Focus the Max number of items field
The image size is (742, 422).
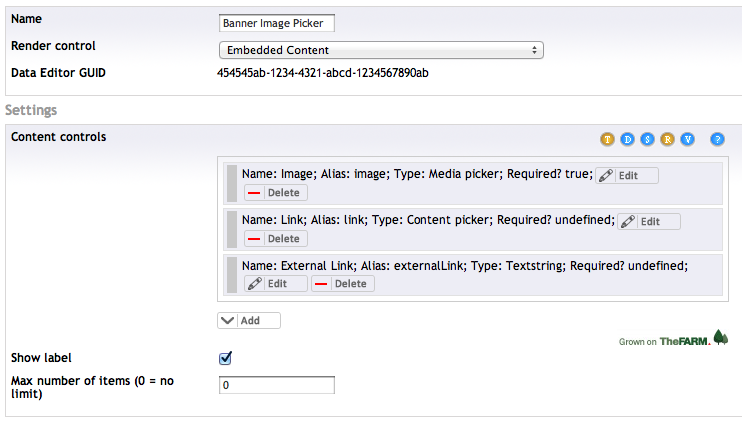coord(276,385)
